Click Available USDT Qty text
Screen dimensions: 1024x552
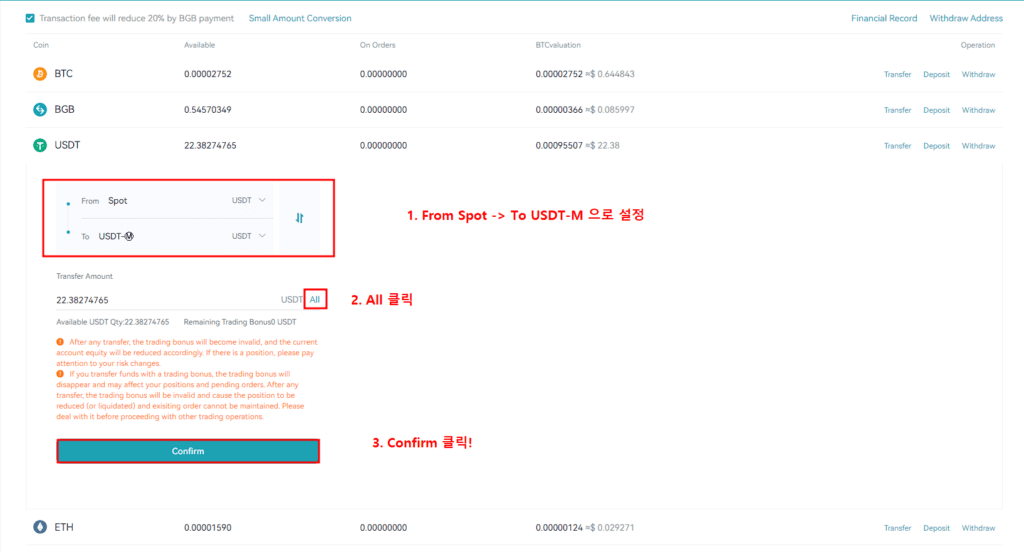tap(112, 322)
